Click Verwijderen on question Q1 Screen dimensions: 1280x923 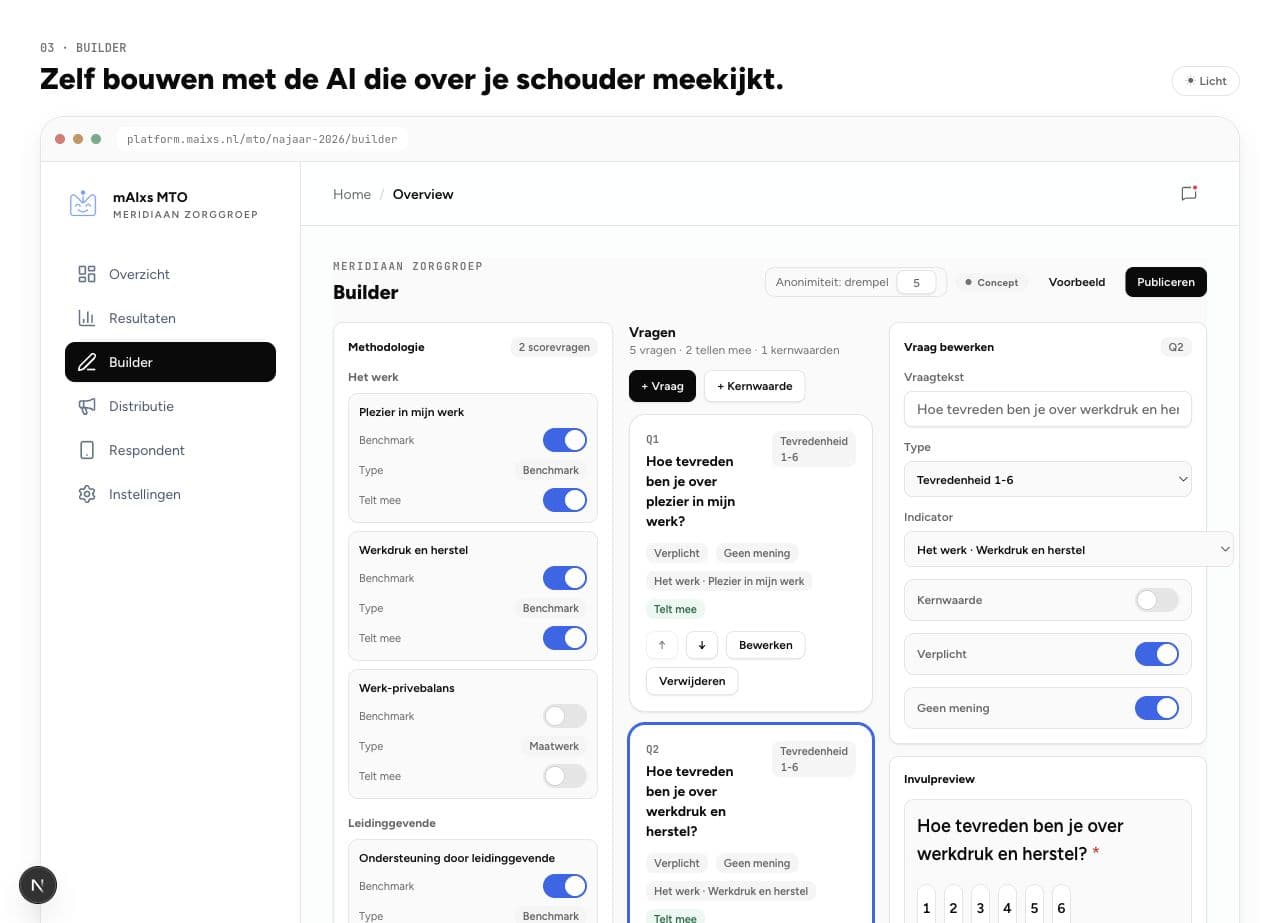click(692, 681)
